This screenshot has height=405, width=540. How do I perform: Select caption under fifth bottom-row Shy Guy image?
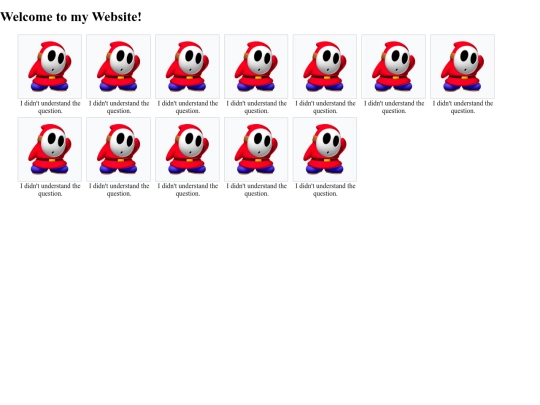coord(325,189)
